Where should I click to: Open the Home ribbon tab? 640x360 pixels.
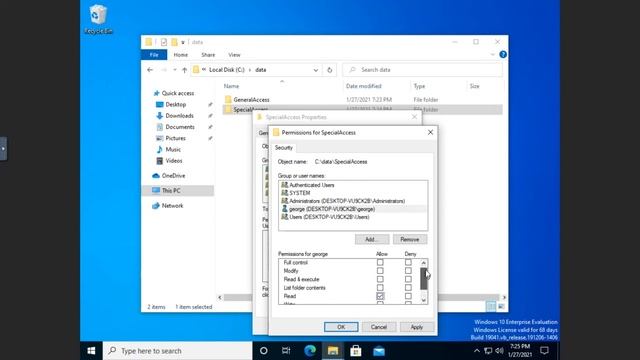[x=180, y=55]
